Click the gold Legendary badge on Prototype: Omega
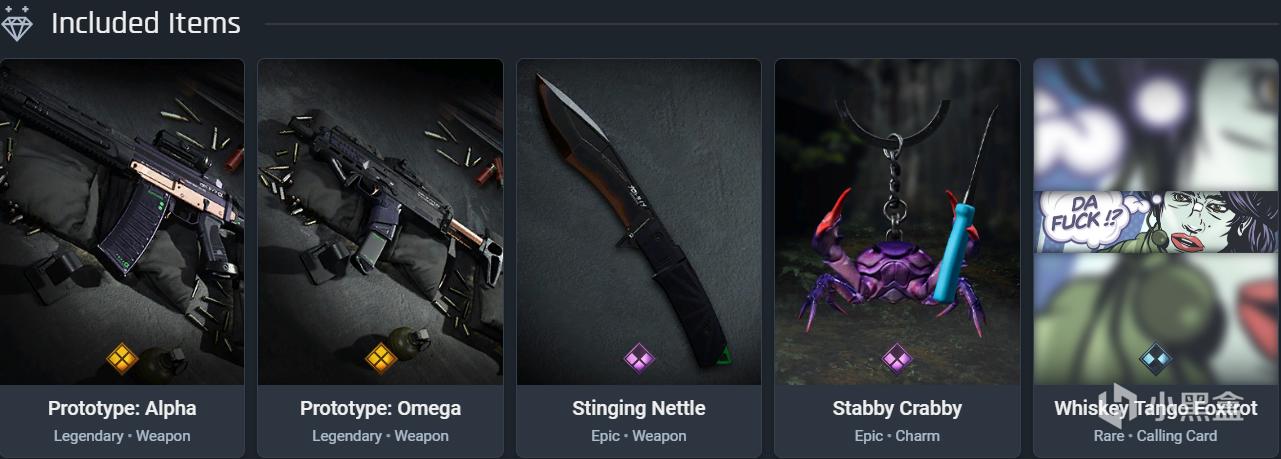 click(381, 357)
